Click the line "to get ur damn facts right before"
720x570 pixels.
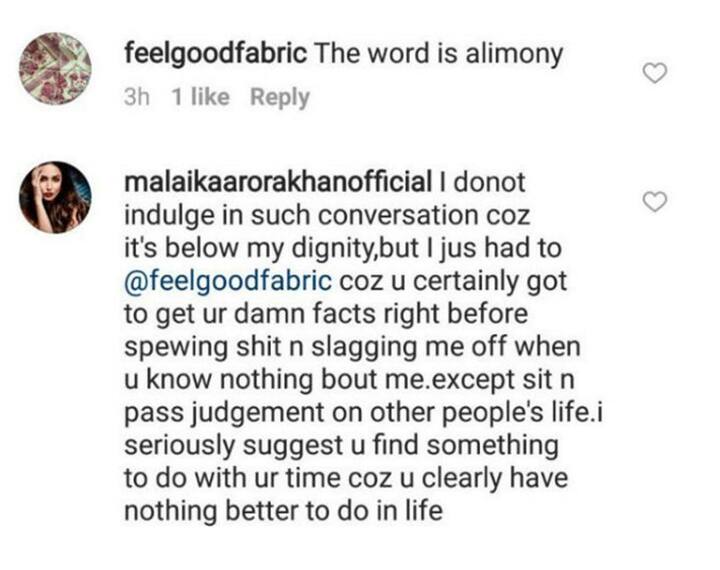pos(326,314)
